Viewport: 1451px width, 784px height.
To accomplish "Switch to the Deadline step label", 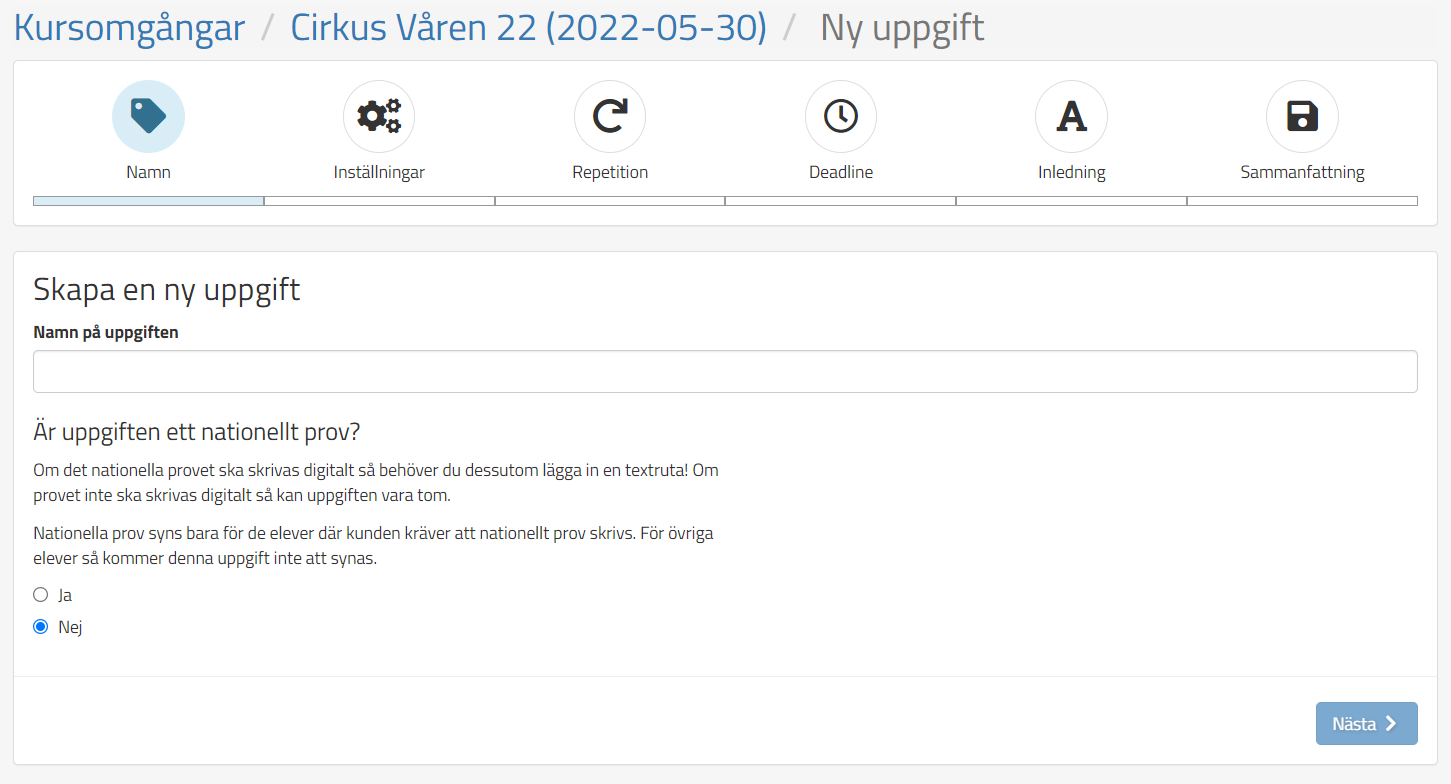I will click(841, 172).
